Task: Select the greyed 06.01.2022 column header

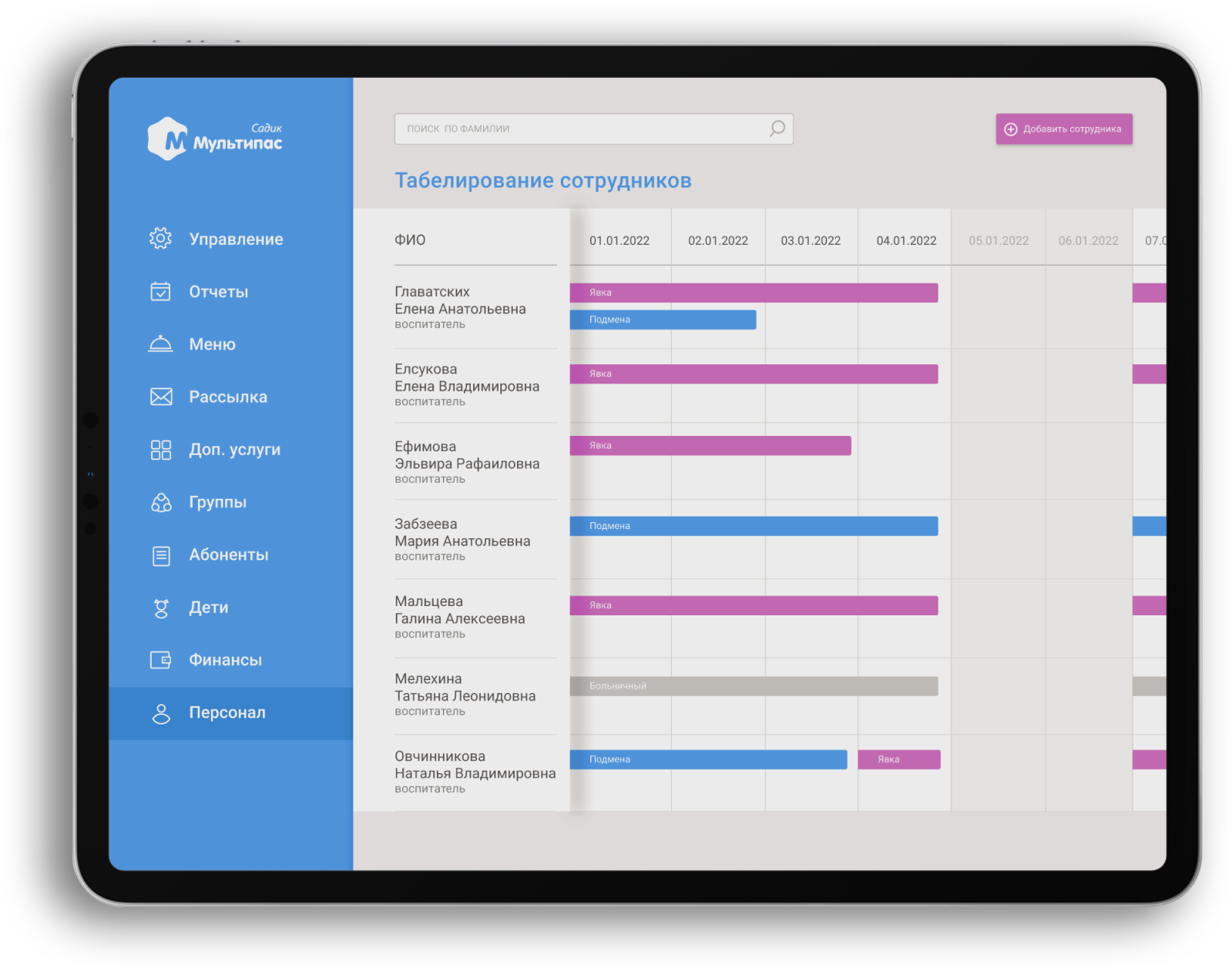Action: pos(1088,240)
